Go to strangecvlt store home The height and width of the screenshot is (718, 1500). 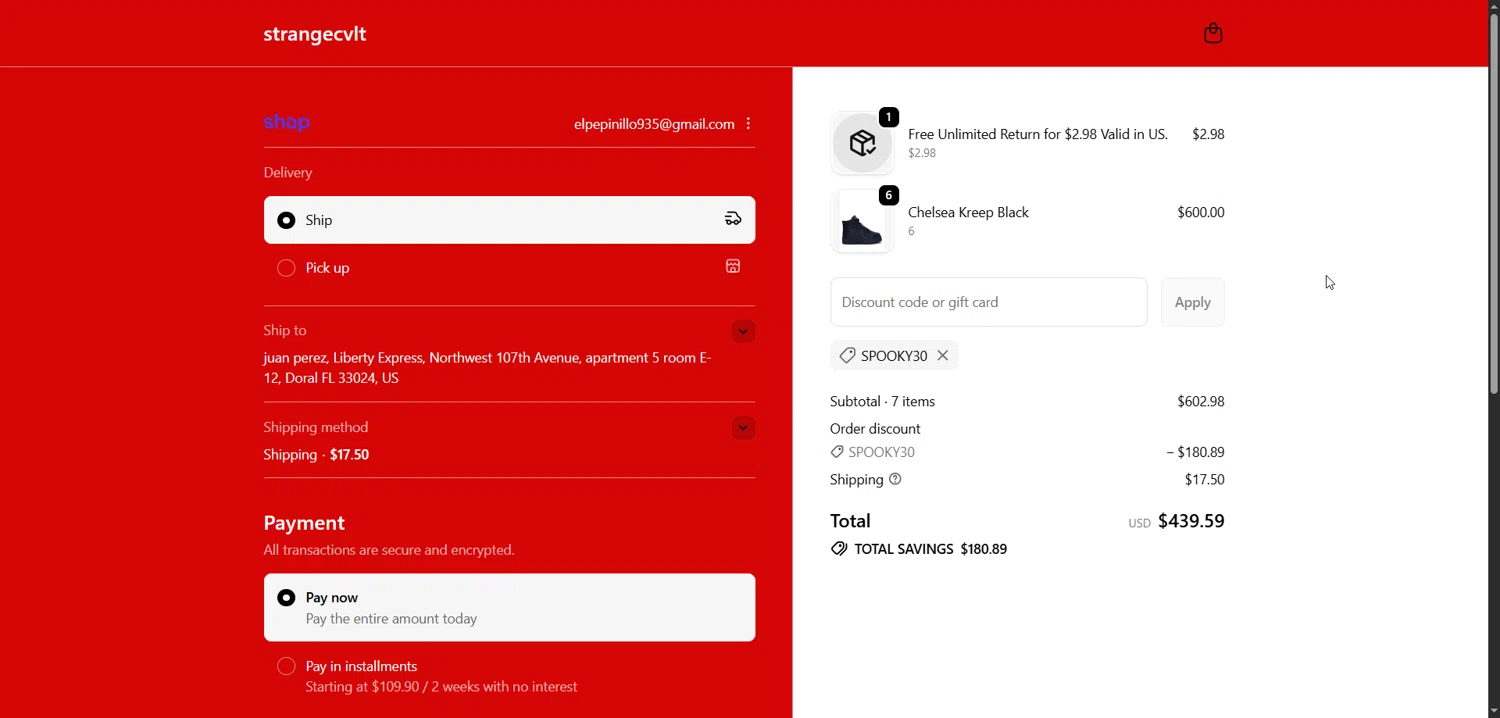click(x=315, y=34)
